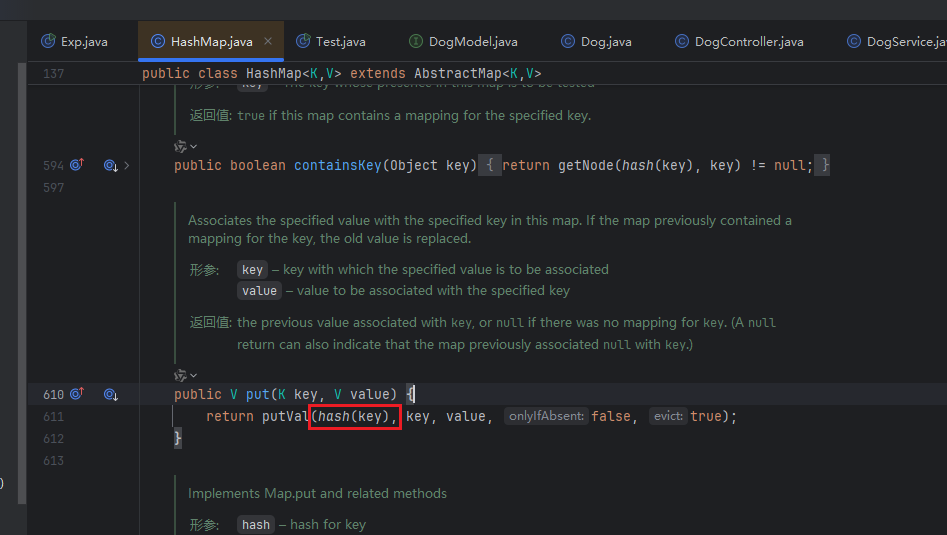Image resolution: width=947 pixels, height=535 pixels.
Task: Expand the folded containsKey method on line 594
Action: (126, 165)
